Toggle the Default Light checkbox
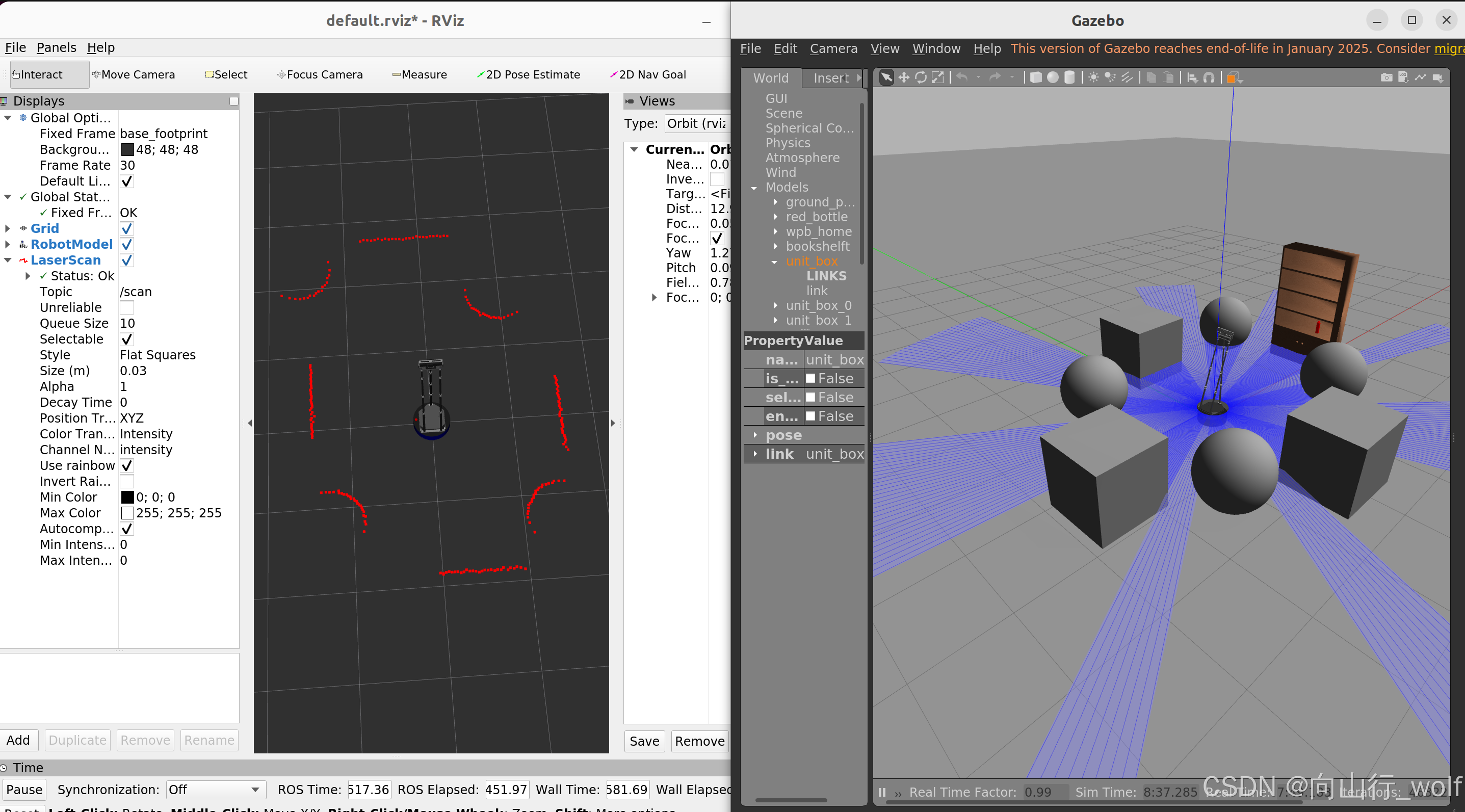 [127, 181]
